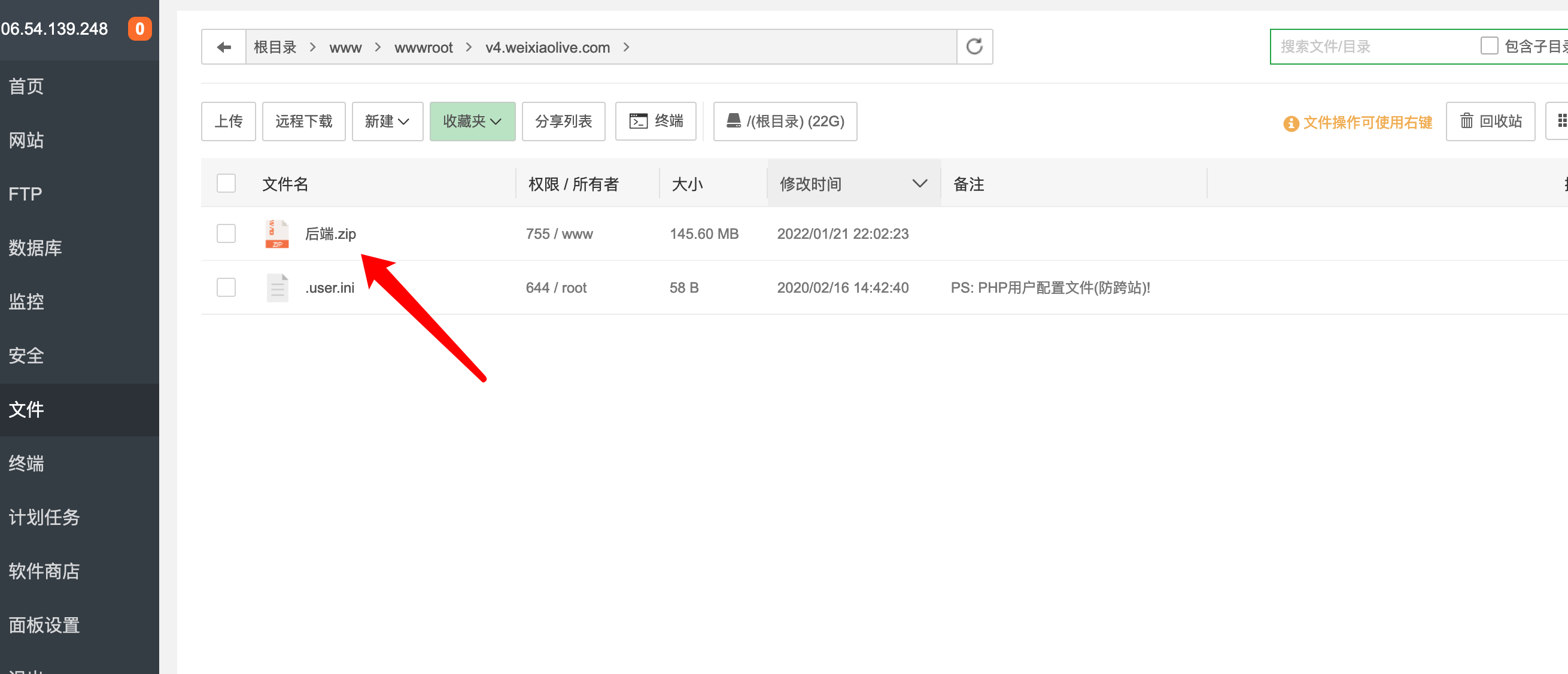Check the 后端.zip row checkbox
Screen dimensions: 1568x674
coord(226,233)
